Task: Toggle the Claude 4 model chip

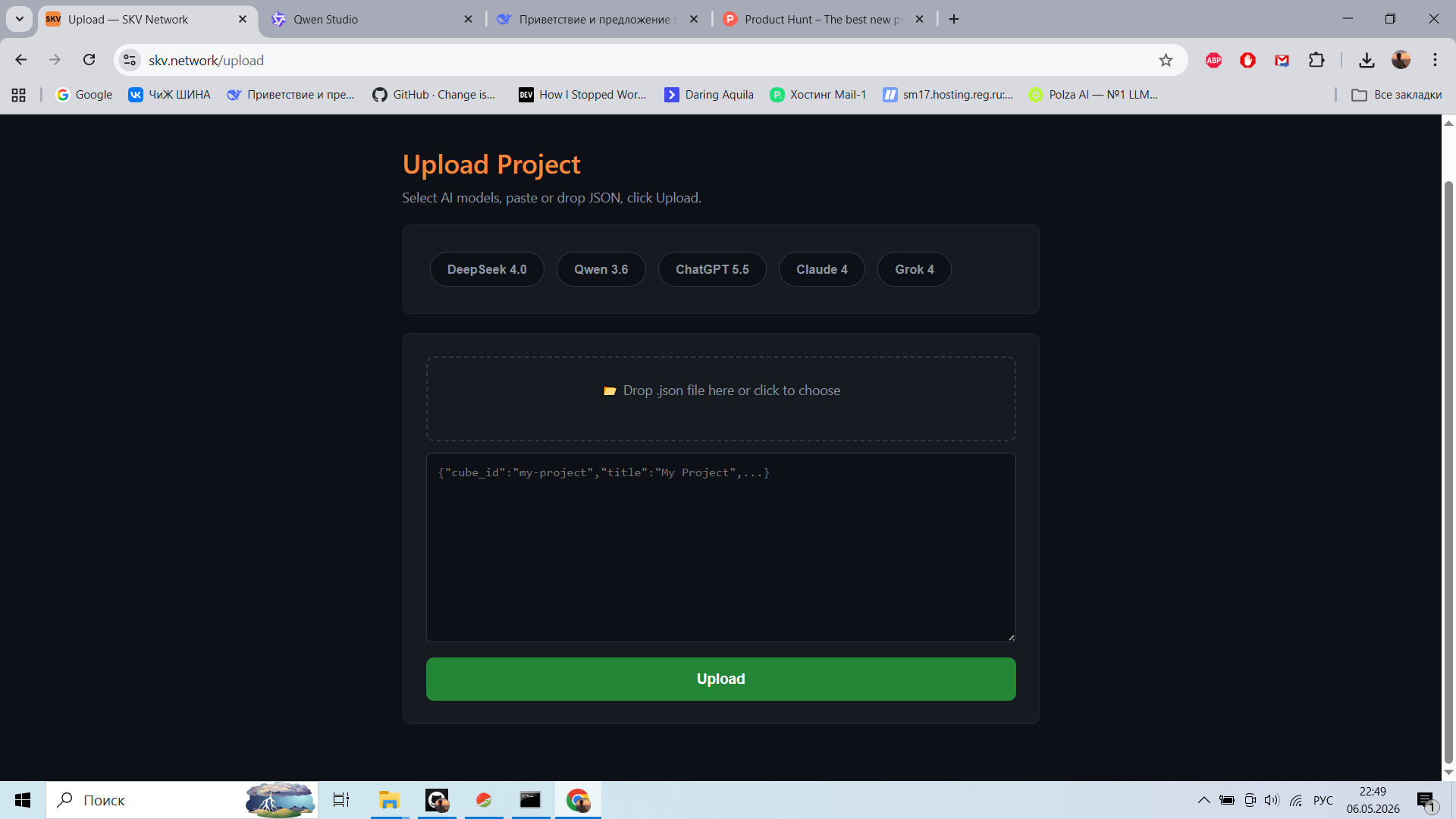Action: (x=822, y=269)
